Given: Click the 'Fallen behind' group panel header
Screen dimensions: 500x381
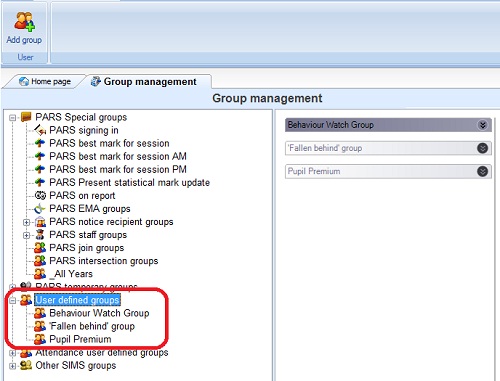Looking at the screenshot, I should coord(388,148).
